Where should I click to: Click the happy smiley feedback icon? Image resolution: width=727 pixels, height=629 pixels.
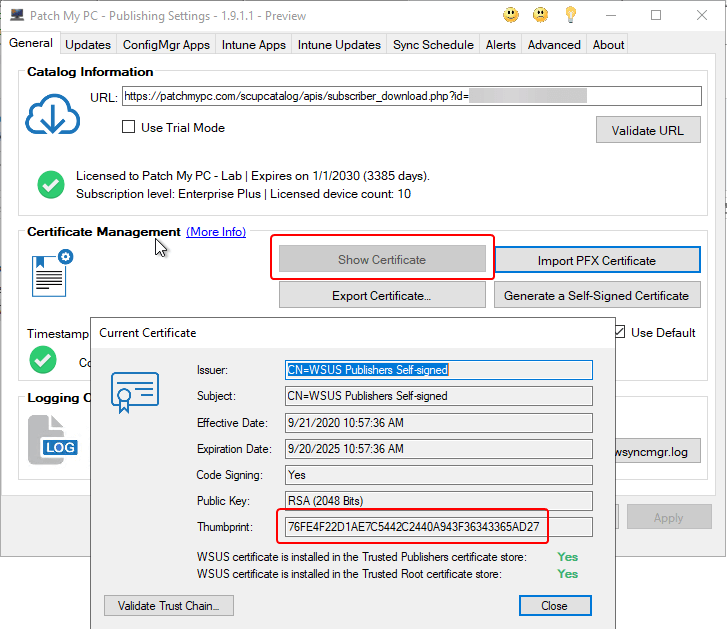[x=510, y=15]
